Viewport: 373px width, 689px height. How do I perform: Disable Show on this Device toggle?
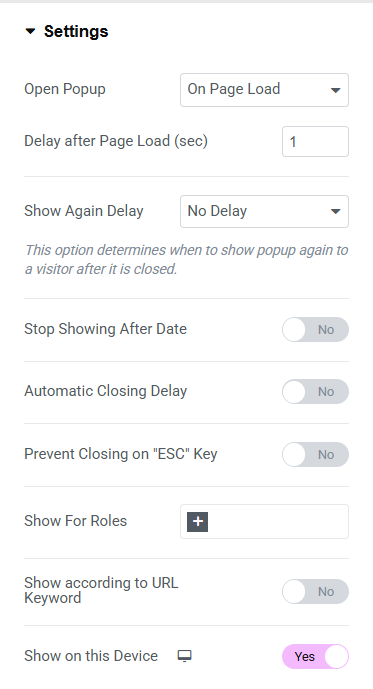click(x=315, y=656)
